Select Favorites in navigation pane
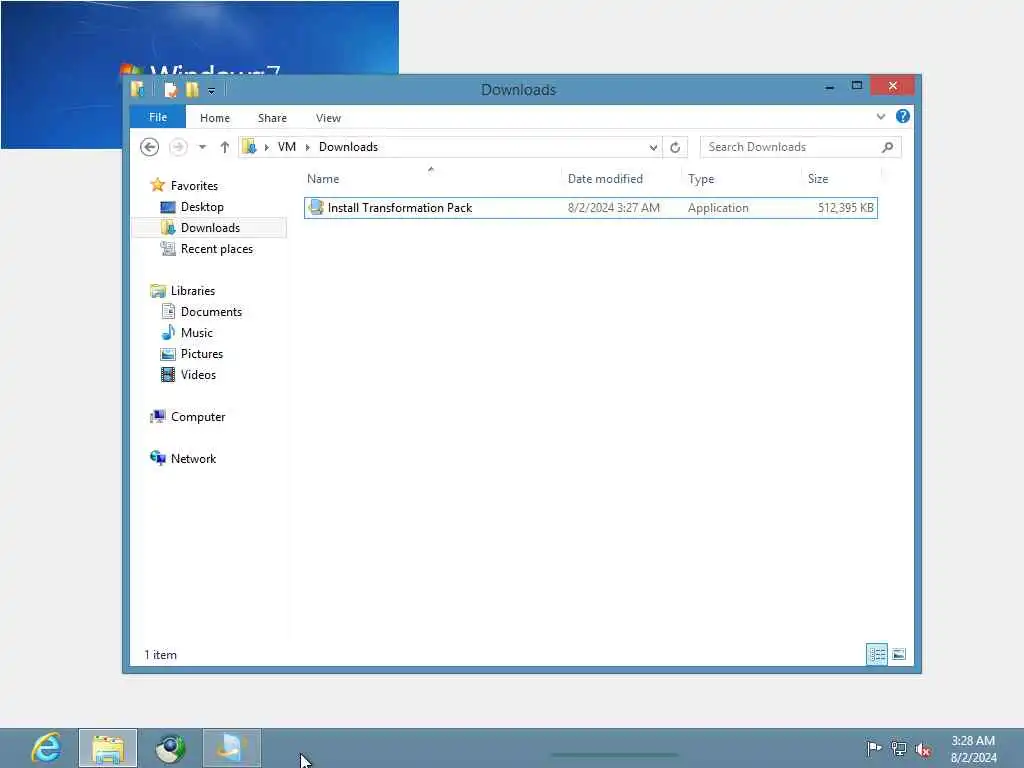 click(x=194, y=185)
